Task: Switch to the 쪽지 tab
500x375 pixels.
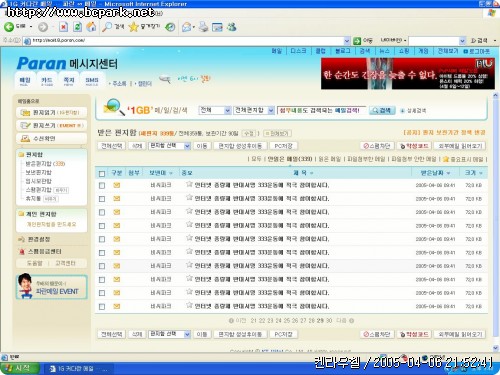Action: (x=69, y=81)
